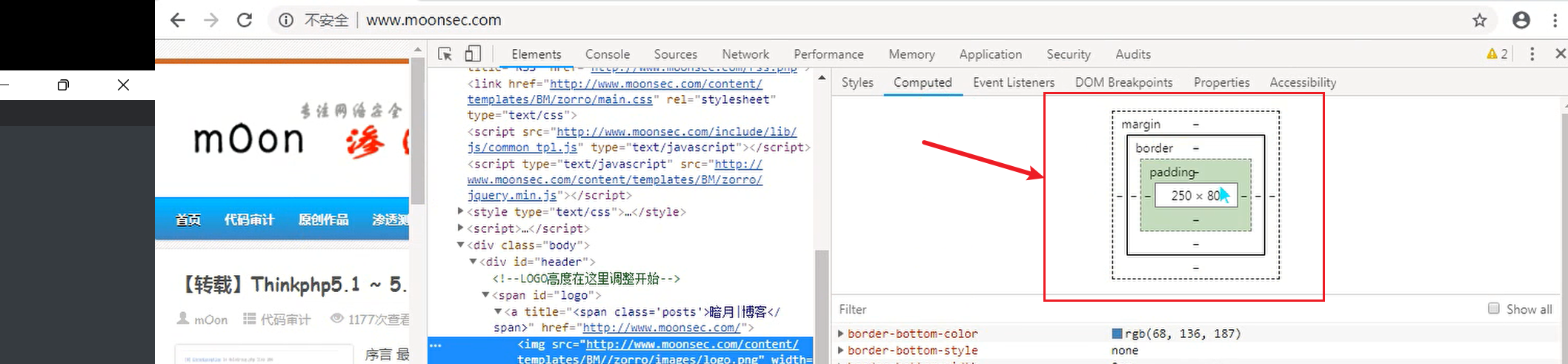Switch to the Network panel

tap(745, 54)
